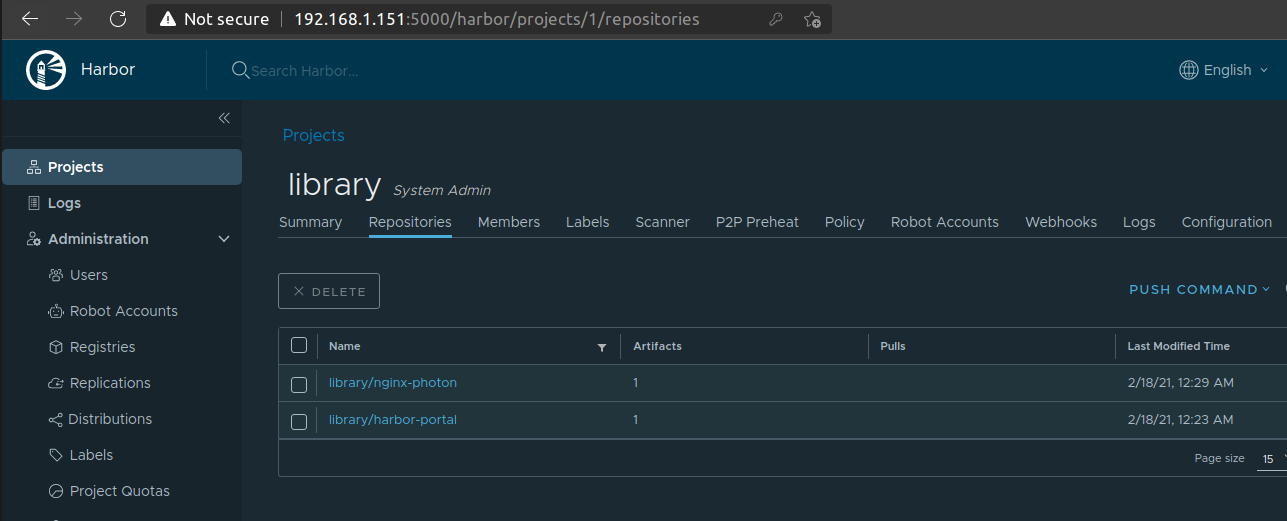Click the Project Quotas gauge icon
Screen dimensions: 1287x521
(56, 491)
